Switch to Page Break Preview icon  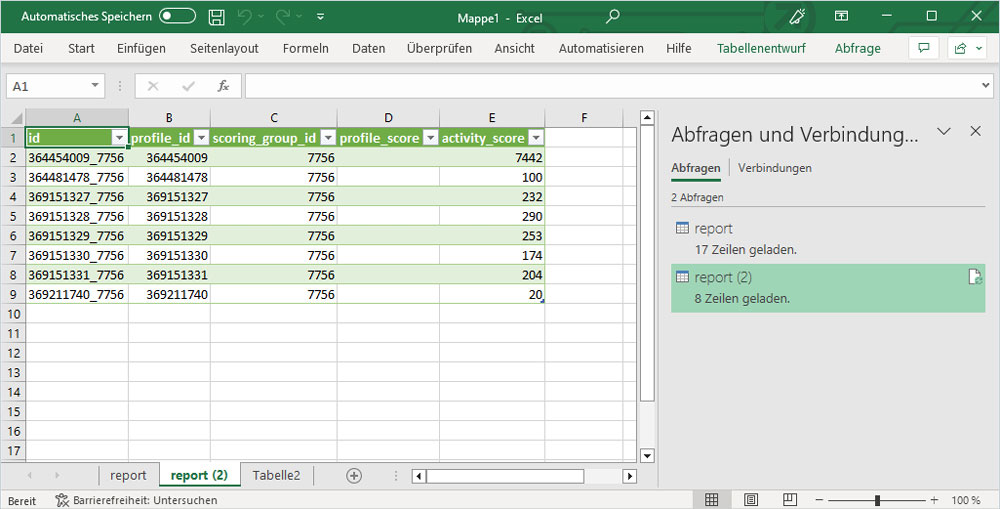tap(790, 500)
